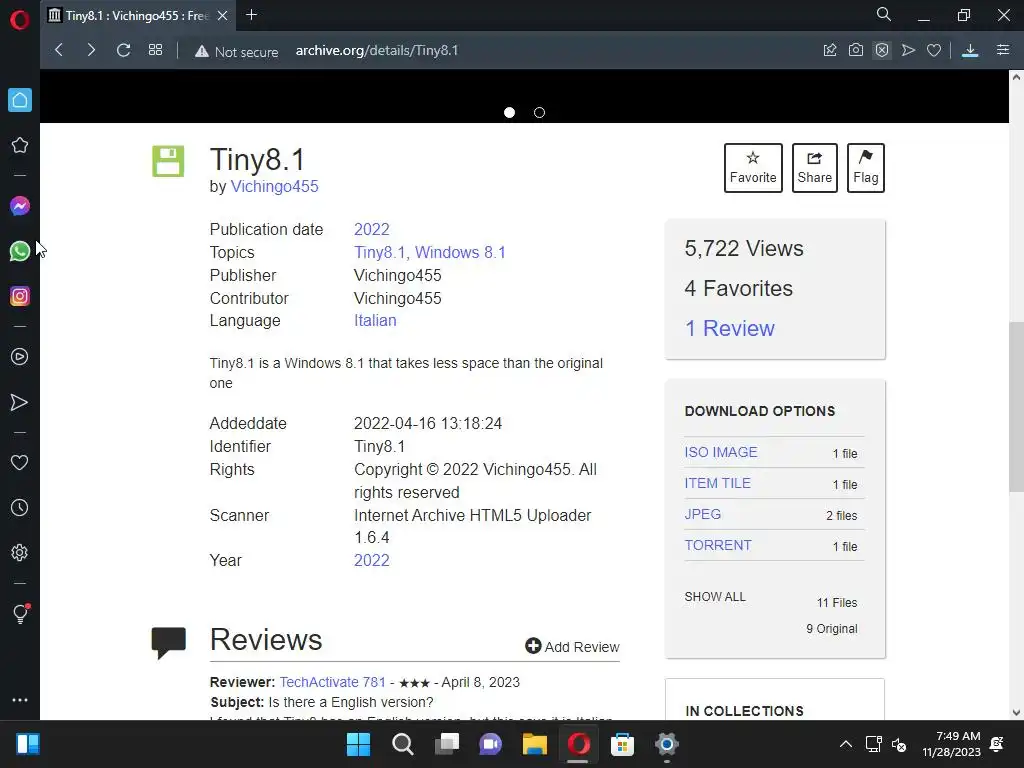Open reviewer TechActivate 781 profile
The height and width of the screenshot is (768, 1024).
point(332,682)
